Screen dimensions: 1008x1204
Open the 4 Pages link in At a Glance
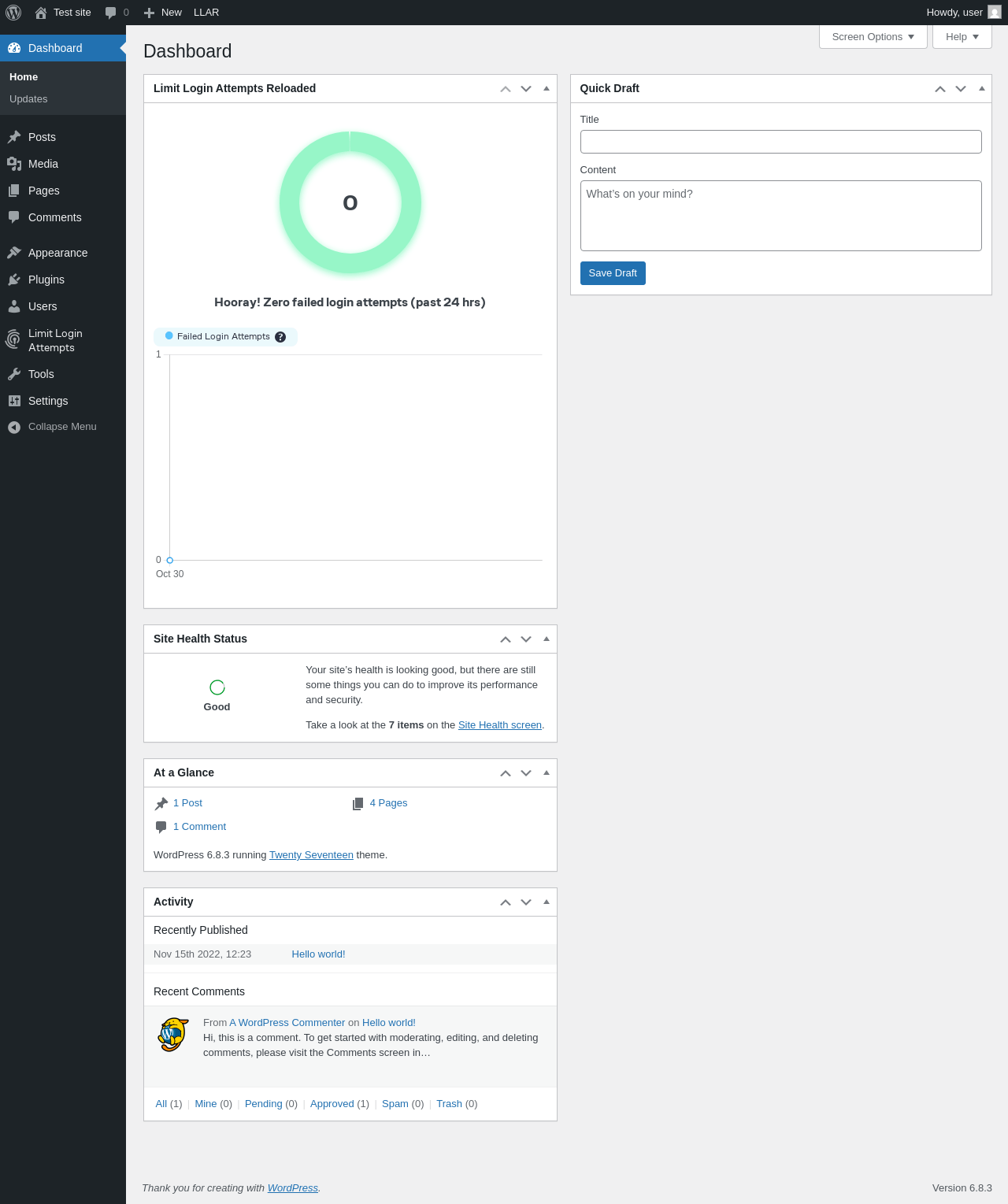388,803
